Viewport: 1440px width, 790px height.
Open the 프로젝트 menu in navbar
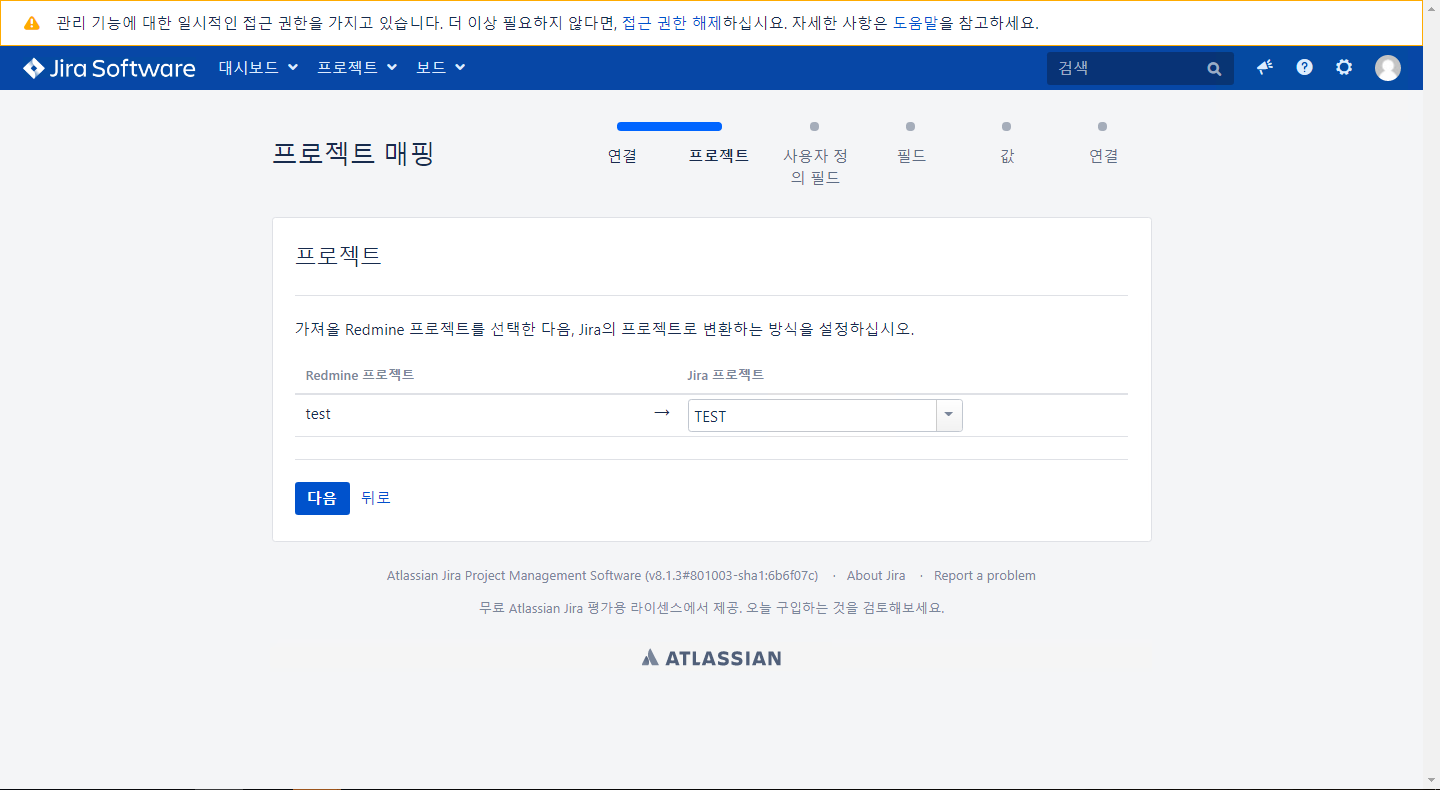(357, 67)
